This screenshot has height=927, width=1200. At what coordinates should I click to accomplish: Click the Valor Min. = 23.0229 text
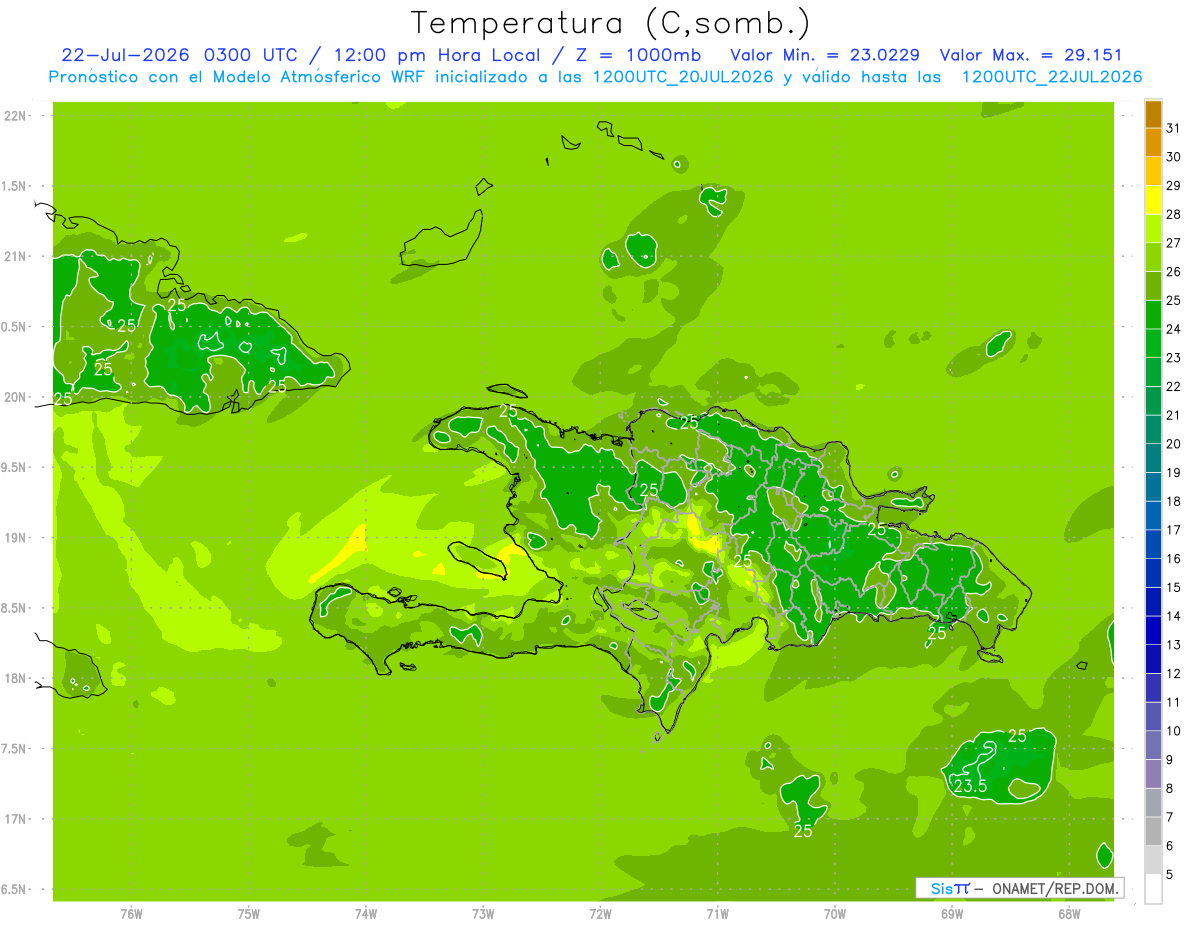[x=826, y=55]
